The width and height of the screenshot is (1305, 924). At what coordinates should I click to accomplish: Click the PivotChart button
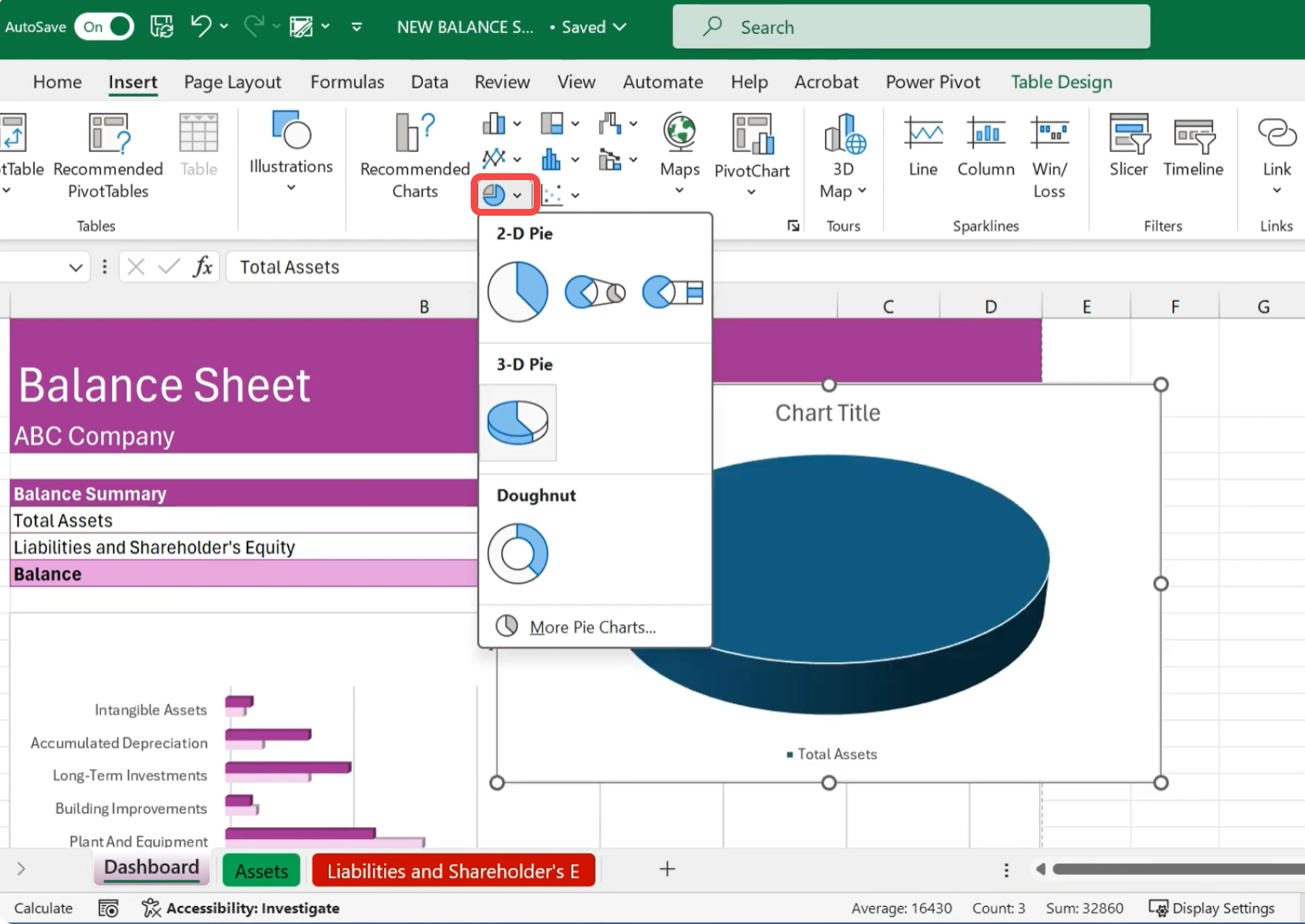(752, 155)
